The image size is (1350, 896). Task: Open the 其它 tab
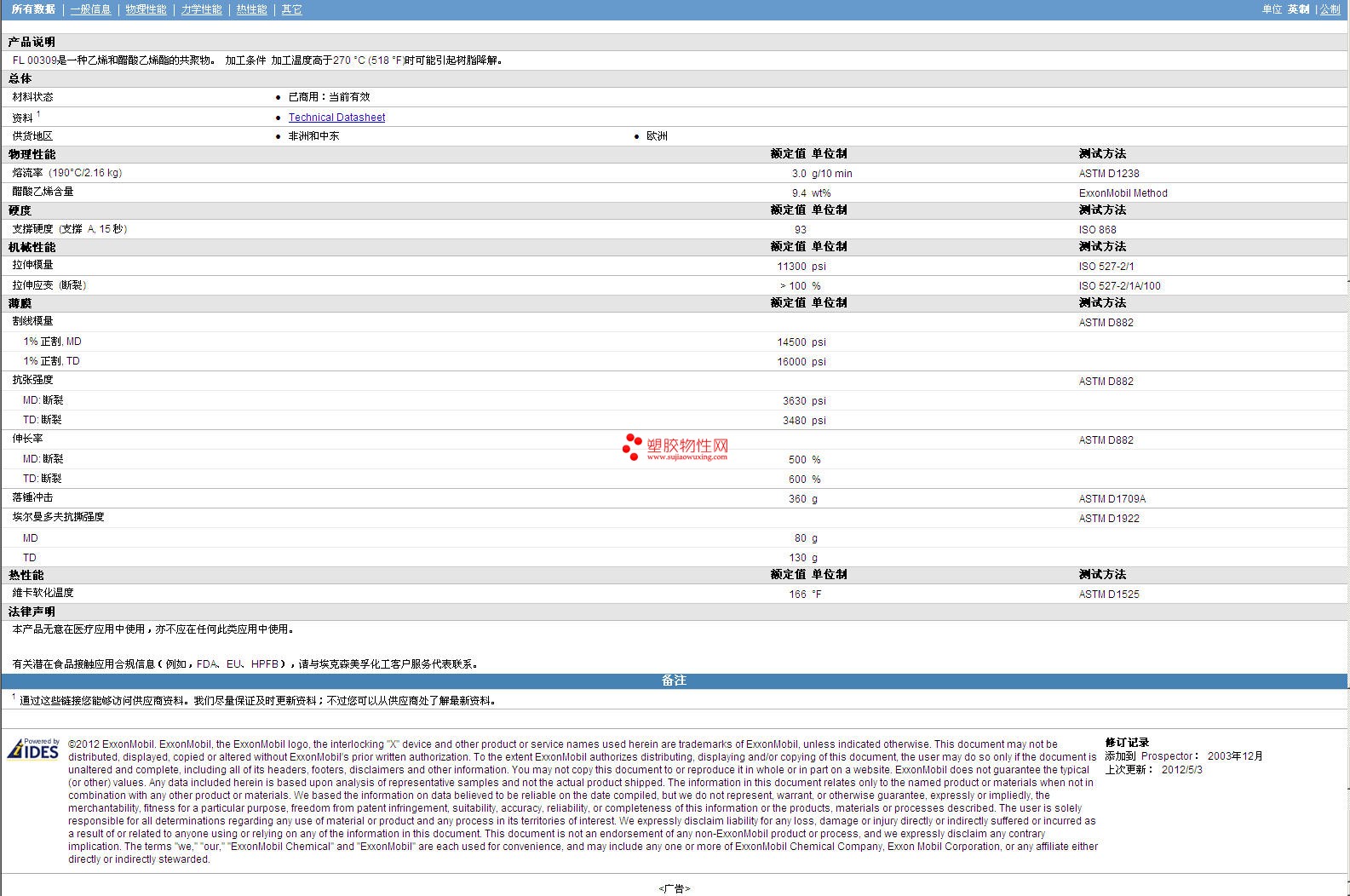pyautogui.click(x=291, y=9)
